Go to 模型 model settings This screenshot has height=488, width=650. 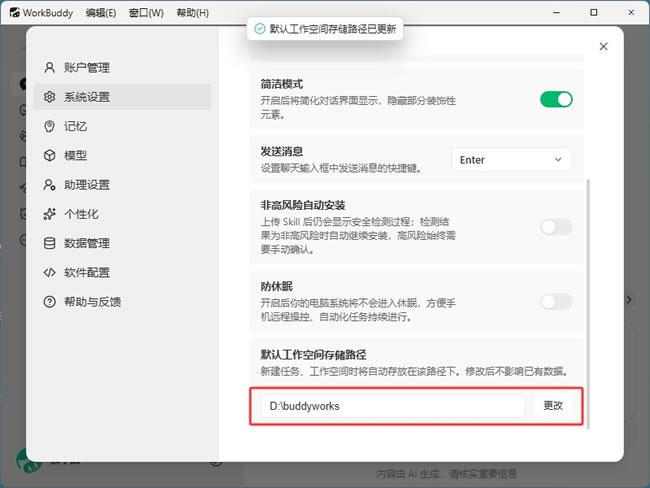(x=123, y=155)
